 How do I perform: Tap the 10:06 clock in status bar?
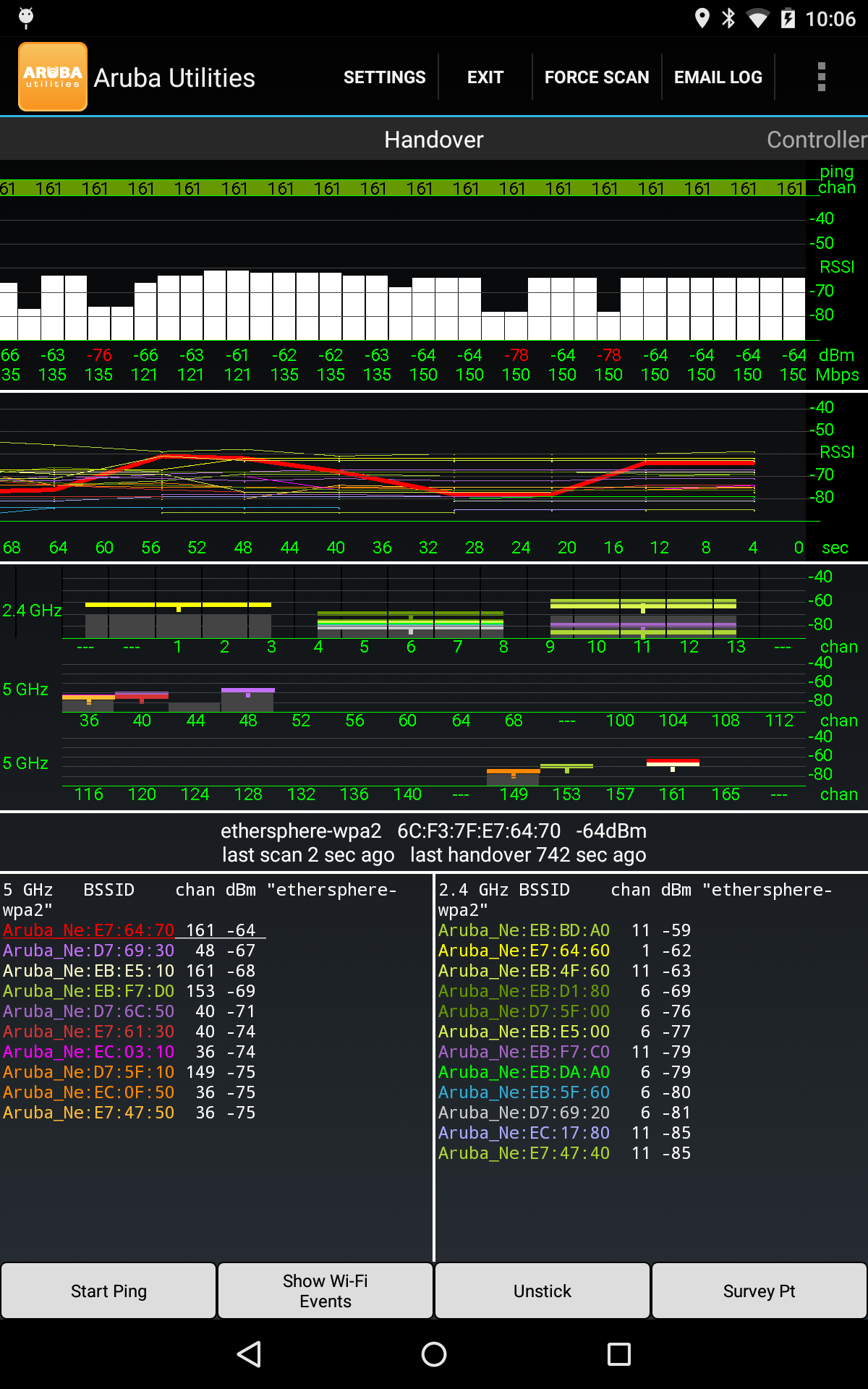tap(830, 18)
